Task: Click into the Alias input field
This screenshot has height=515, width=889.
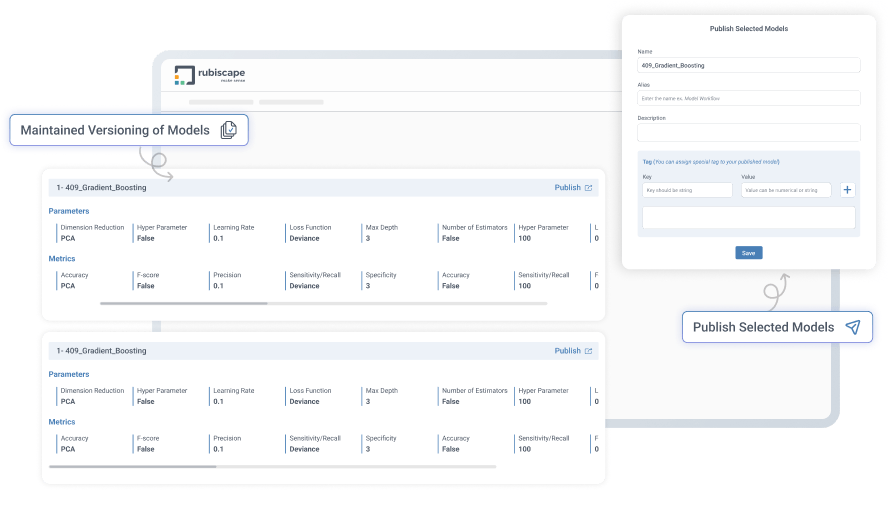Action: click(x=748, y=98)
